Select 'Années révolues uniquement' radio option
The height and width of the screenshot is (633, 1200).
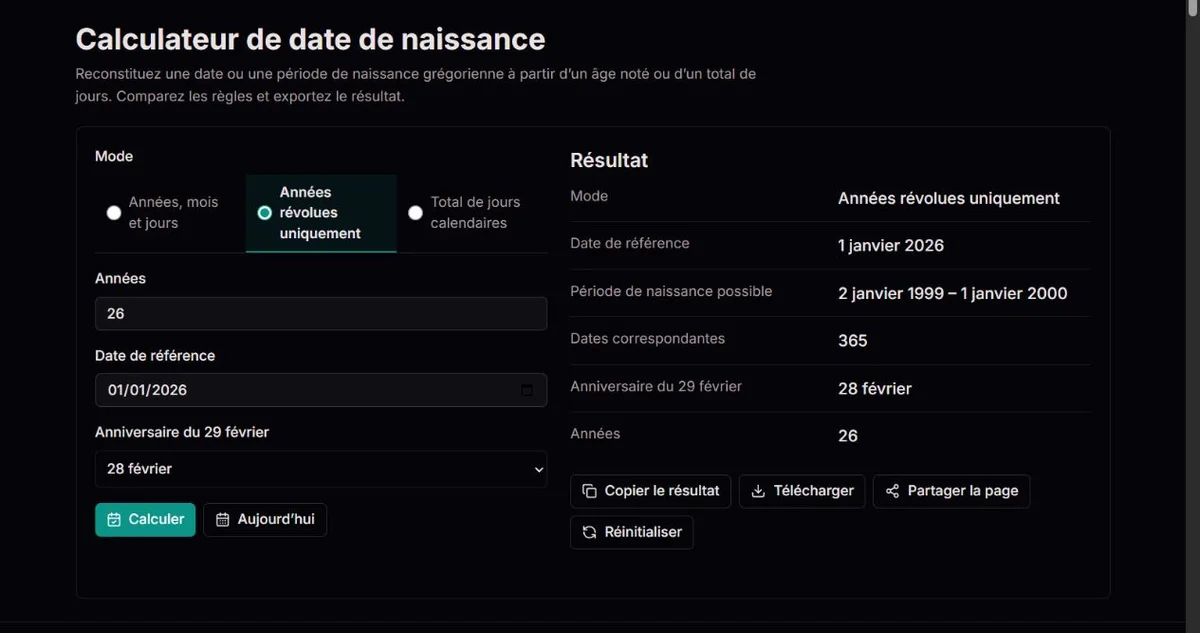(x=265, y=213)
